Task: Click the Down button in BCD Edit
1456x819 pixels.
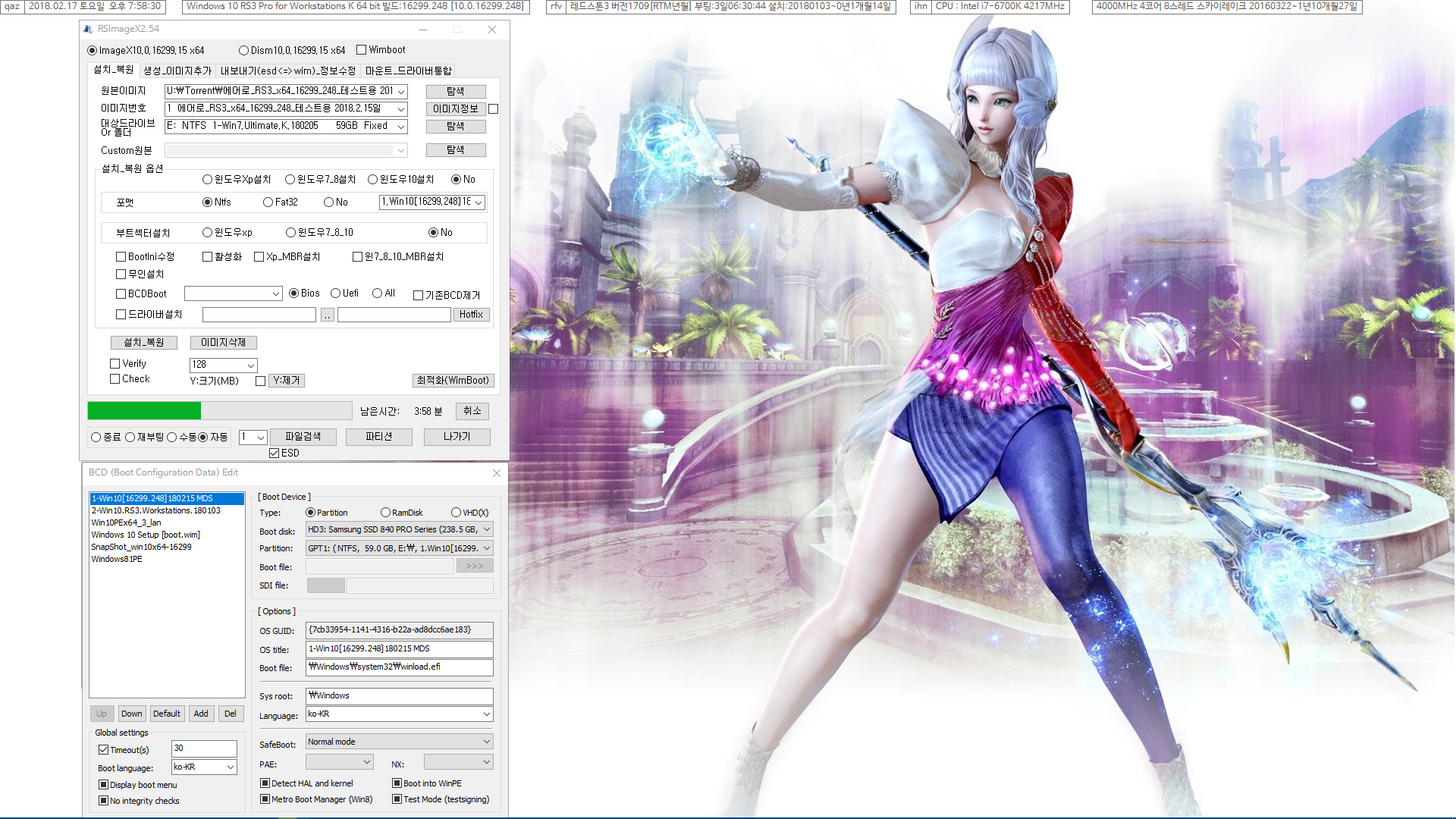Action: tap(132, 714)
